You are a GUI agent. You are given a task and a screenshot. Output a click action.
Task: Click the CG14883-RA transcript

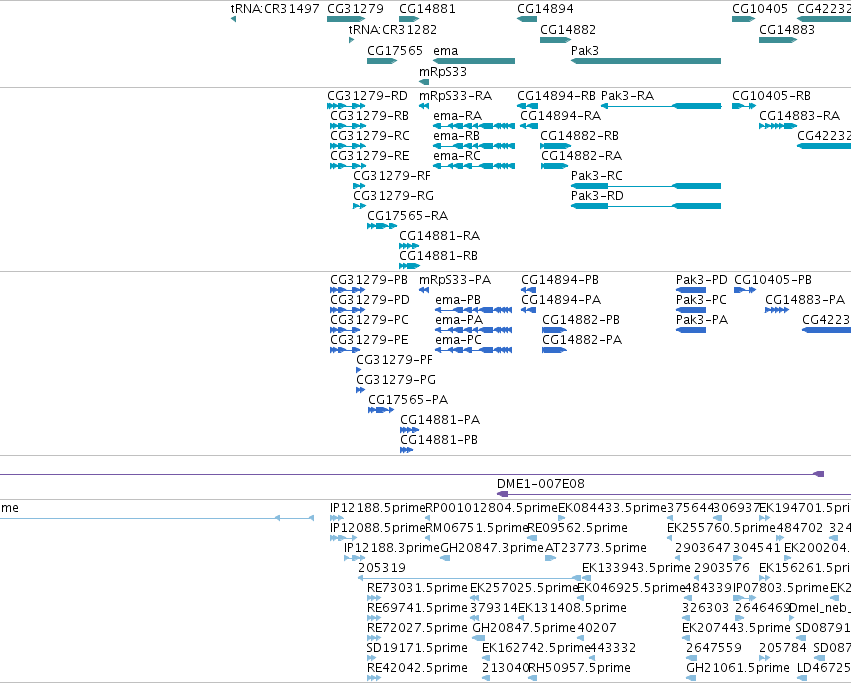(x=778, y=126)
